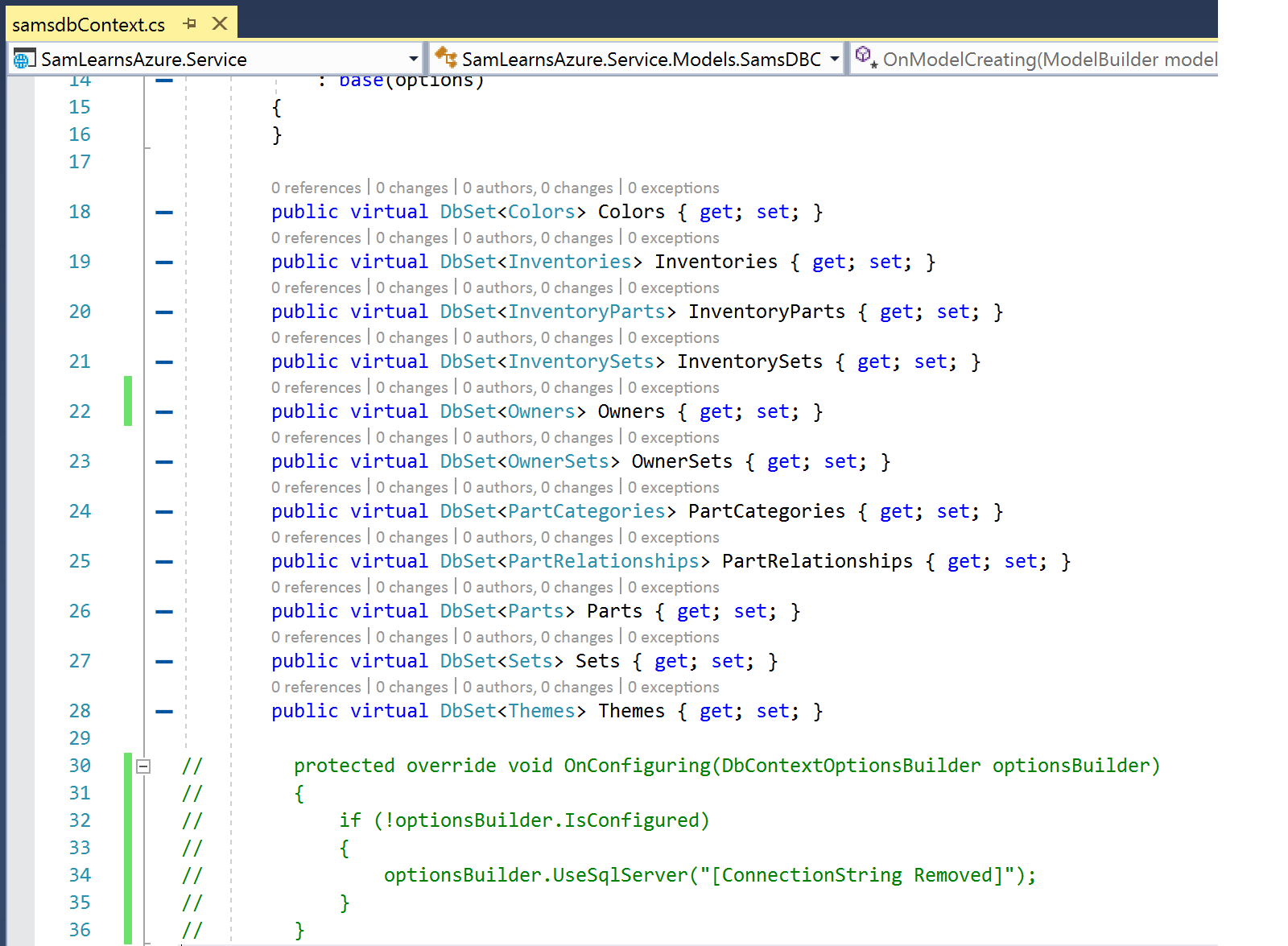This screenshot has width=1288, height=946.
Task: Select the samsdbContext.cs document tab
Action: point(89,25)
